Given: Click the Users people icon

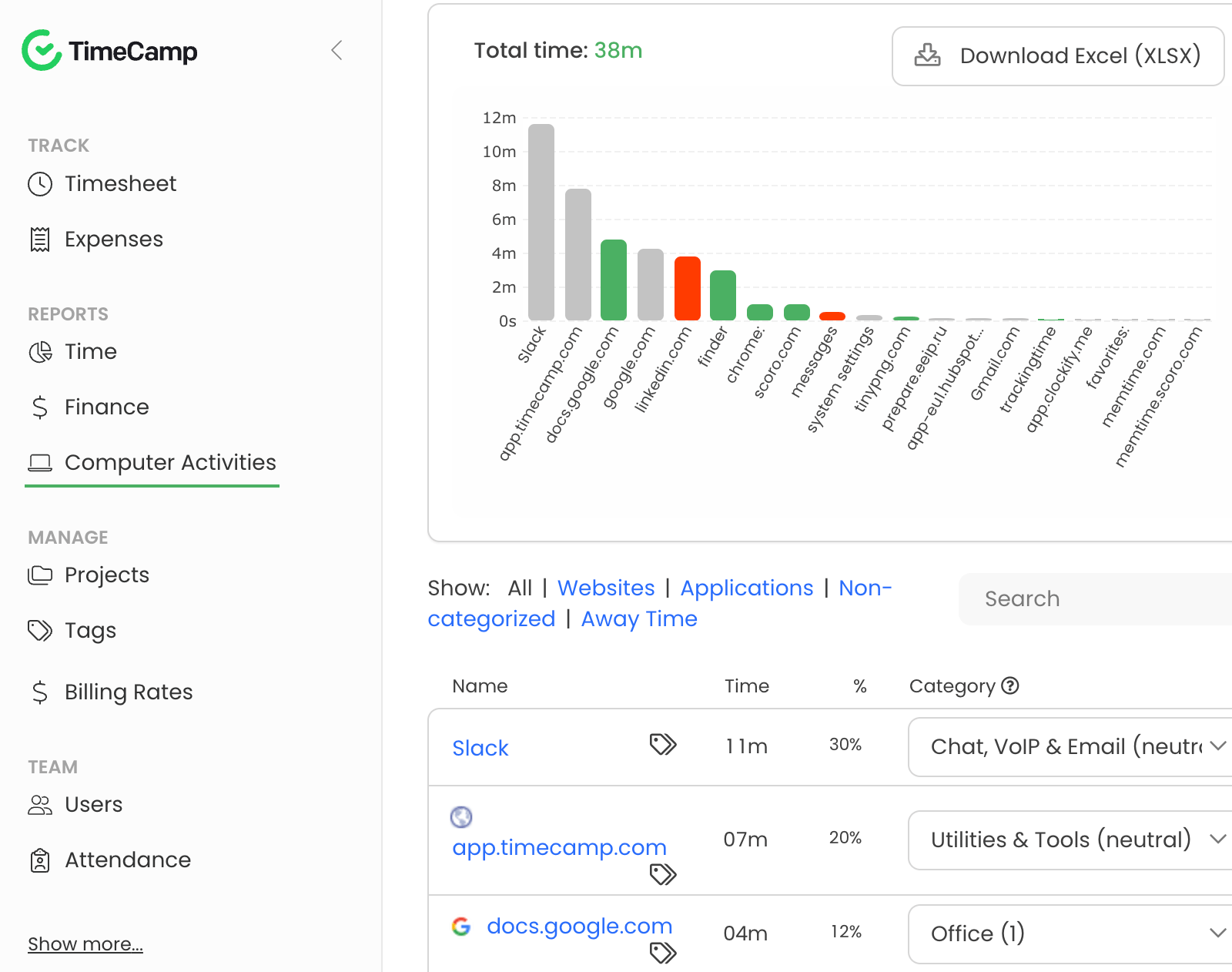Looking at the screenshot, I should pos(40,805).
